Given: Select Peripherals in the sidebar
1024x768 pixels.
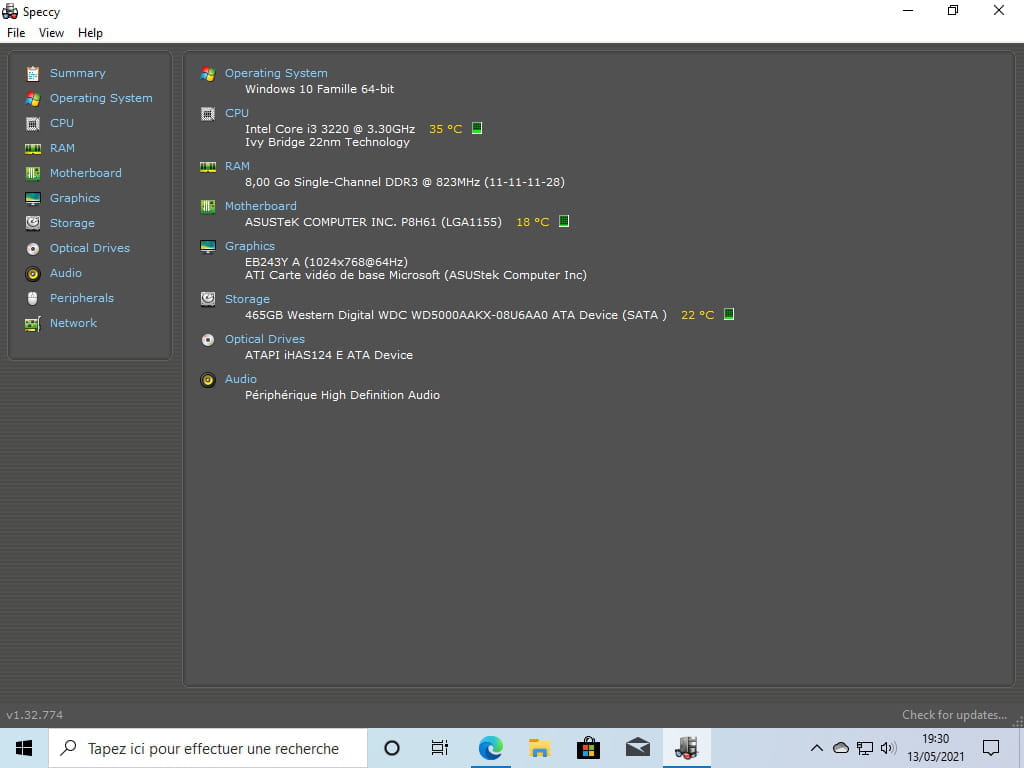Looking at the screenshot, I should 82,298.
